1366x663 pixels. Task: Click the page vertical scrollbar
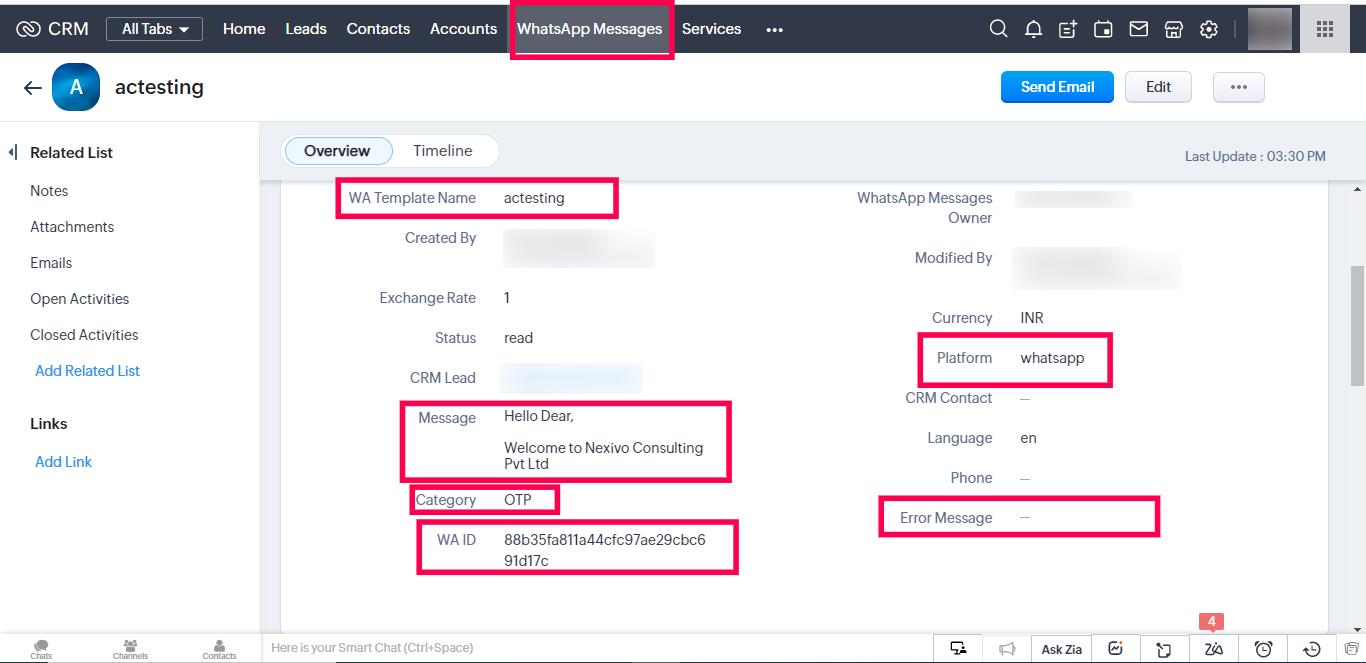[x=1357, y=325]
